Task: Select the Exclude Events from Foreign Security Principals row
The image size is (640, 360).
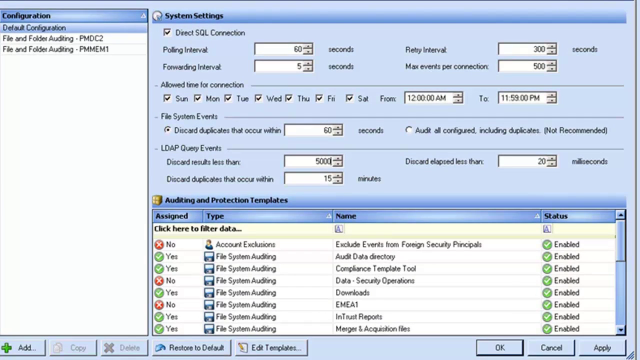Action: [384, 244]
